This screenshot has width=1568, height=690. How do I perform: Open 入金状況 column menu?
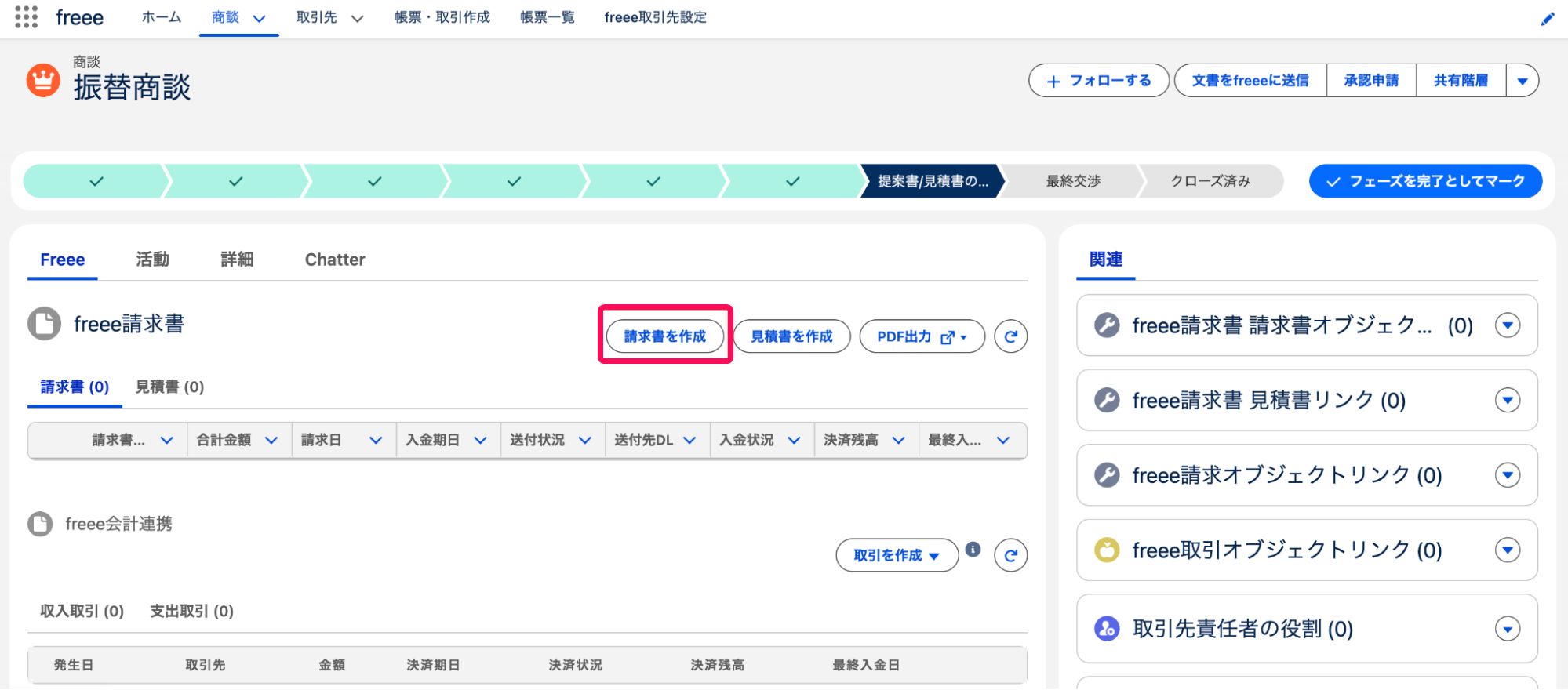click(794, 440)
